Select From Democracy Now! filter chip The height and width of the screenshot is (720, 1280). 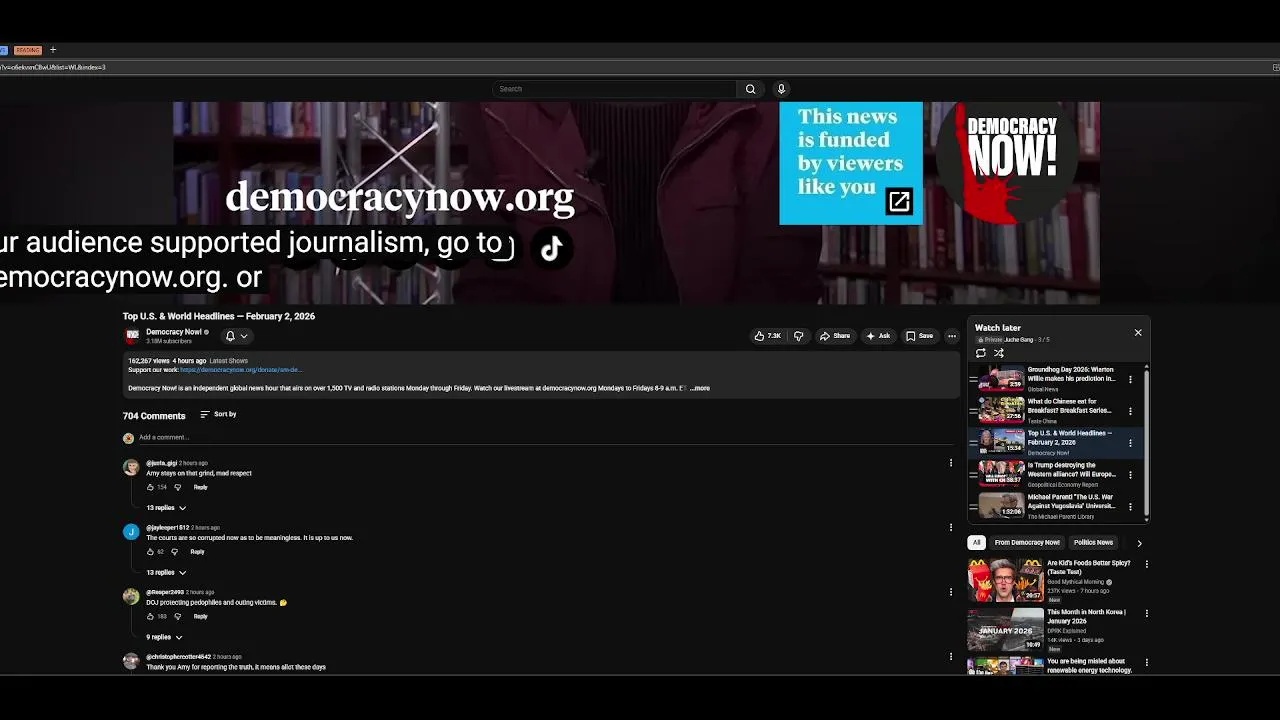pyautogui.click(x=1026, y=543)
